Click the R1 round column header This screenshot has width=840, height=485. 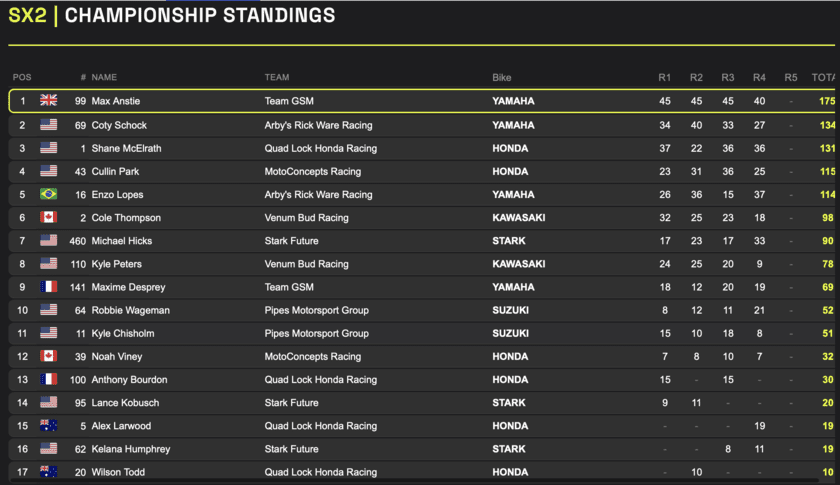[664, 77]
